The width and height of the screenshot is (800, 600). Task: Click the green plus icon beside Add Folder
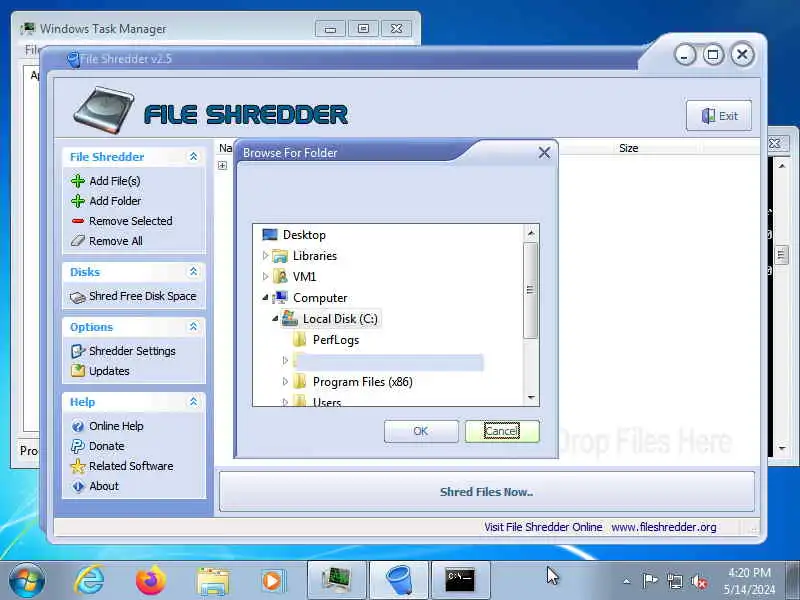pyautogui.click(x=78, y=201)
